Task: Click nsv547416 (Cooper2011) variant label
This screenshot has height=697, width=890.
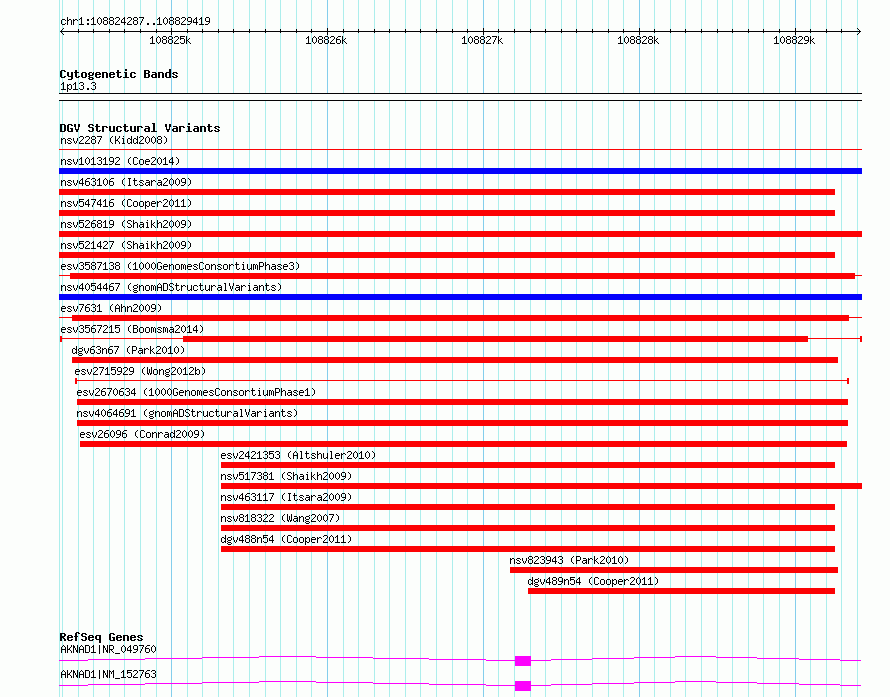Action: pos(126,203)
